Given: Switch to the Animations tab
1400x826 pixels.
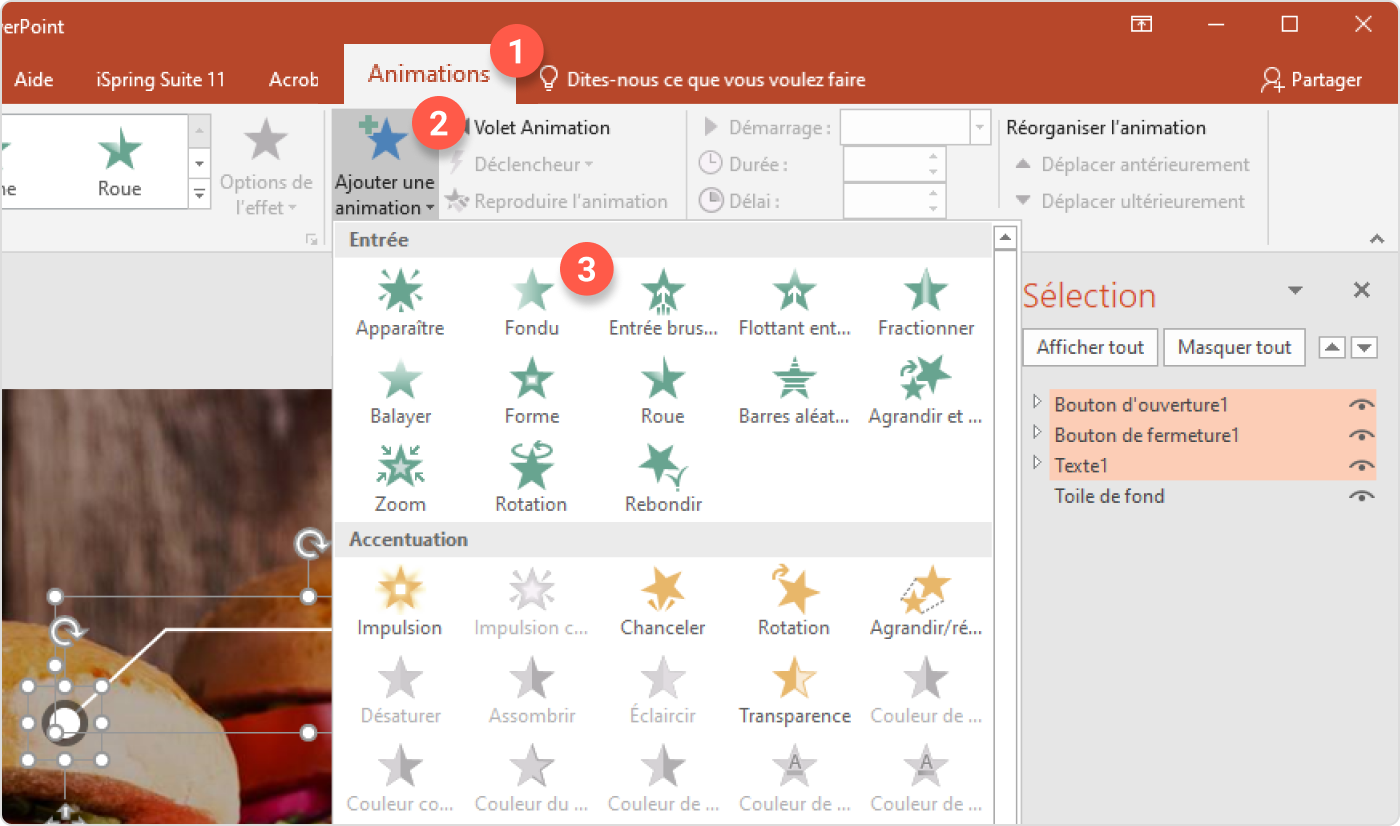Looking at the screenshot, I should pyautogui.click(x=428, y=74).
